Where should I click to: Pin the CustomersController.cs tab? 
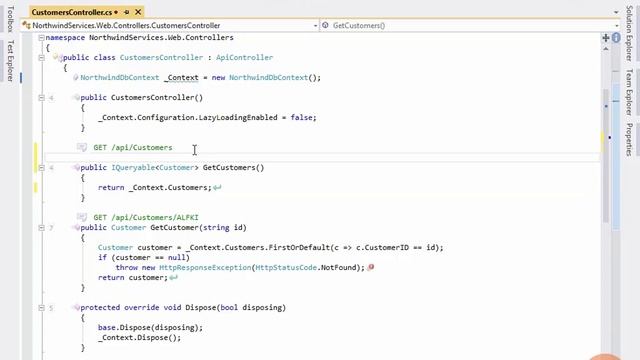click(x=127, y=12)
